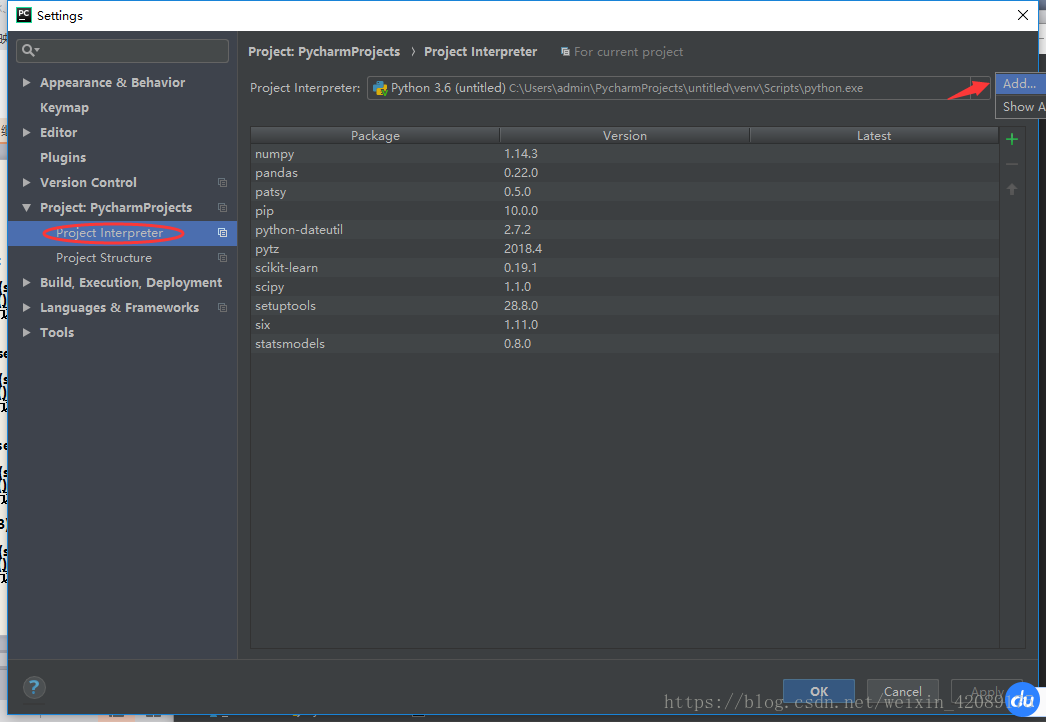Image resolution: width=1046 pixels, height=722 pixels.
Task: Click the help question mark icon
Action: pos(34,687)
